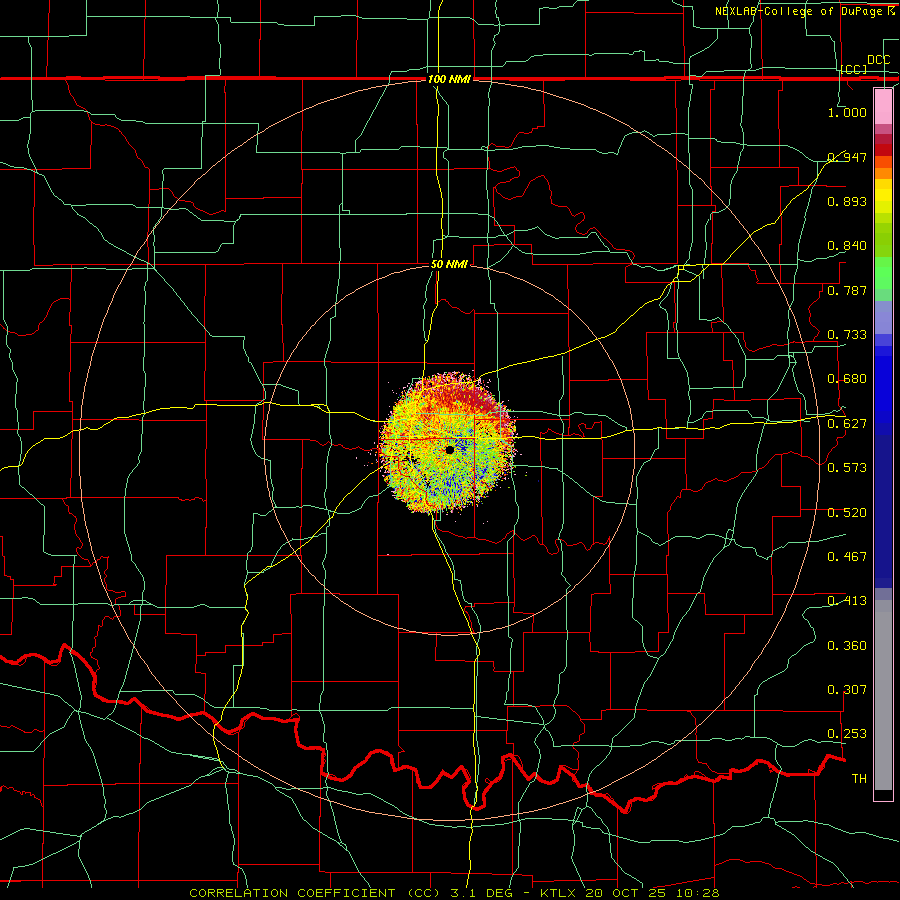Click the Correlation Coefficient KTLX caption text

coord(454,893)
